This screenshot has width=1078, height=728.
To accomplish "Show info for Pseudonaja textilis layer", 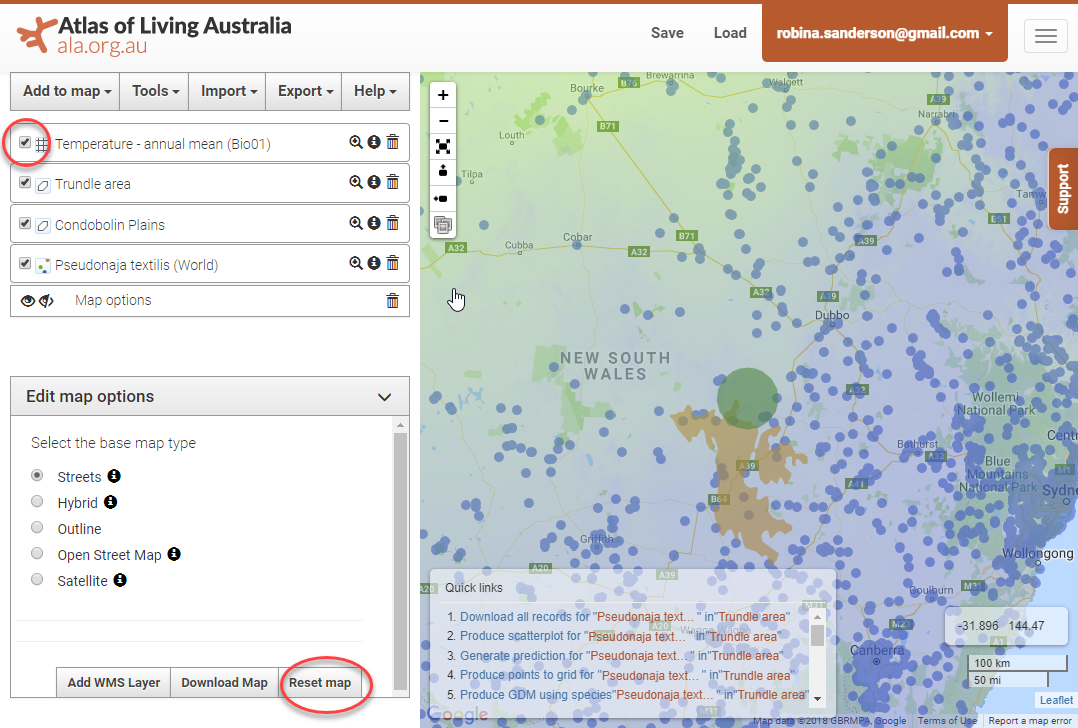I will click(x=374, y=263).
